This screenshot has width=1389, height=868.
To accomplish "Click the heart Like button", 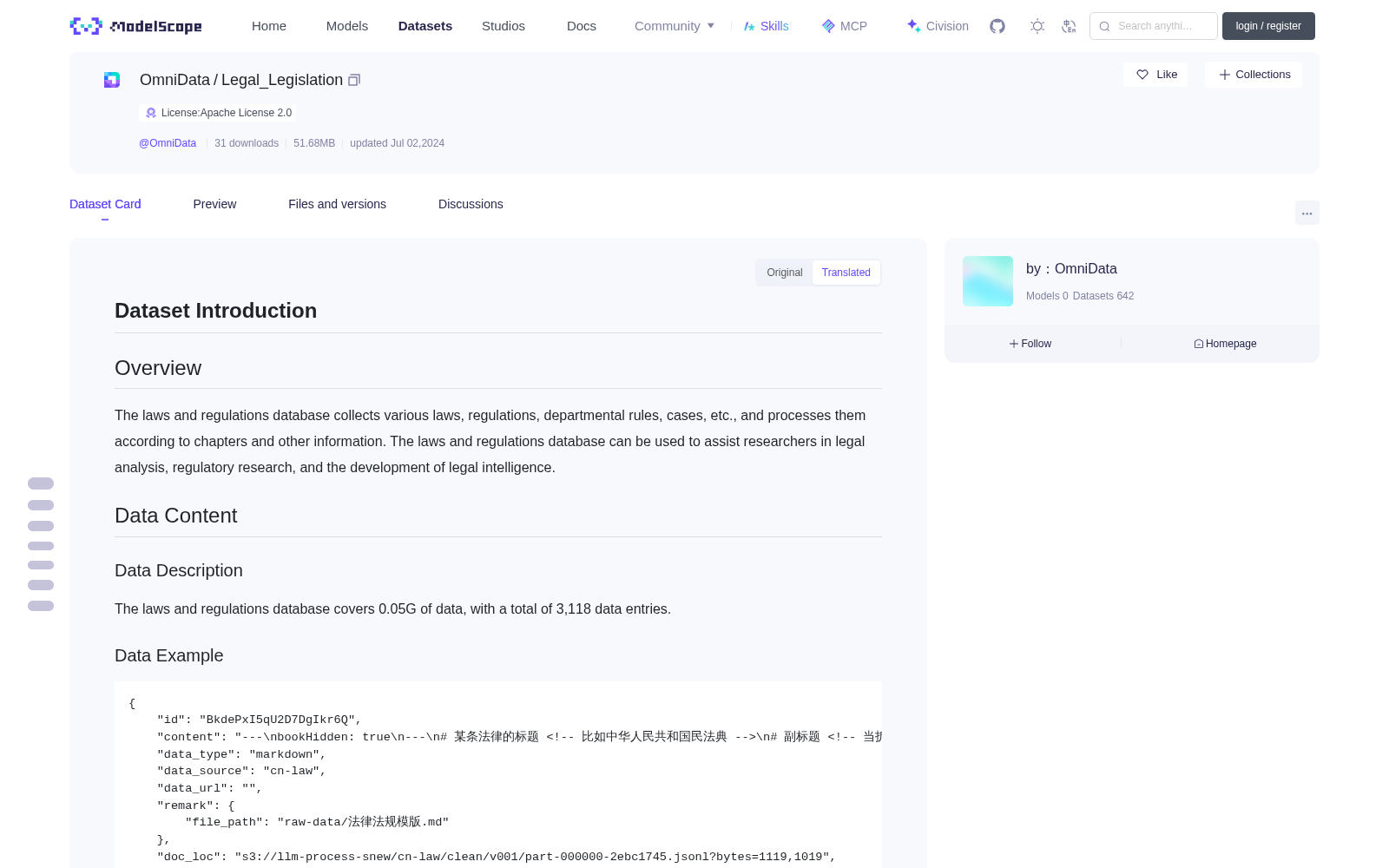I will 1155,75.
